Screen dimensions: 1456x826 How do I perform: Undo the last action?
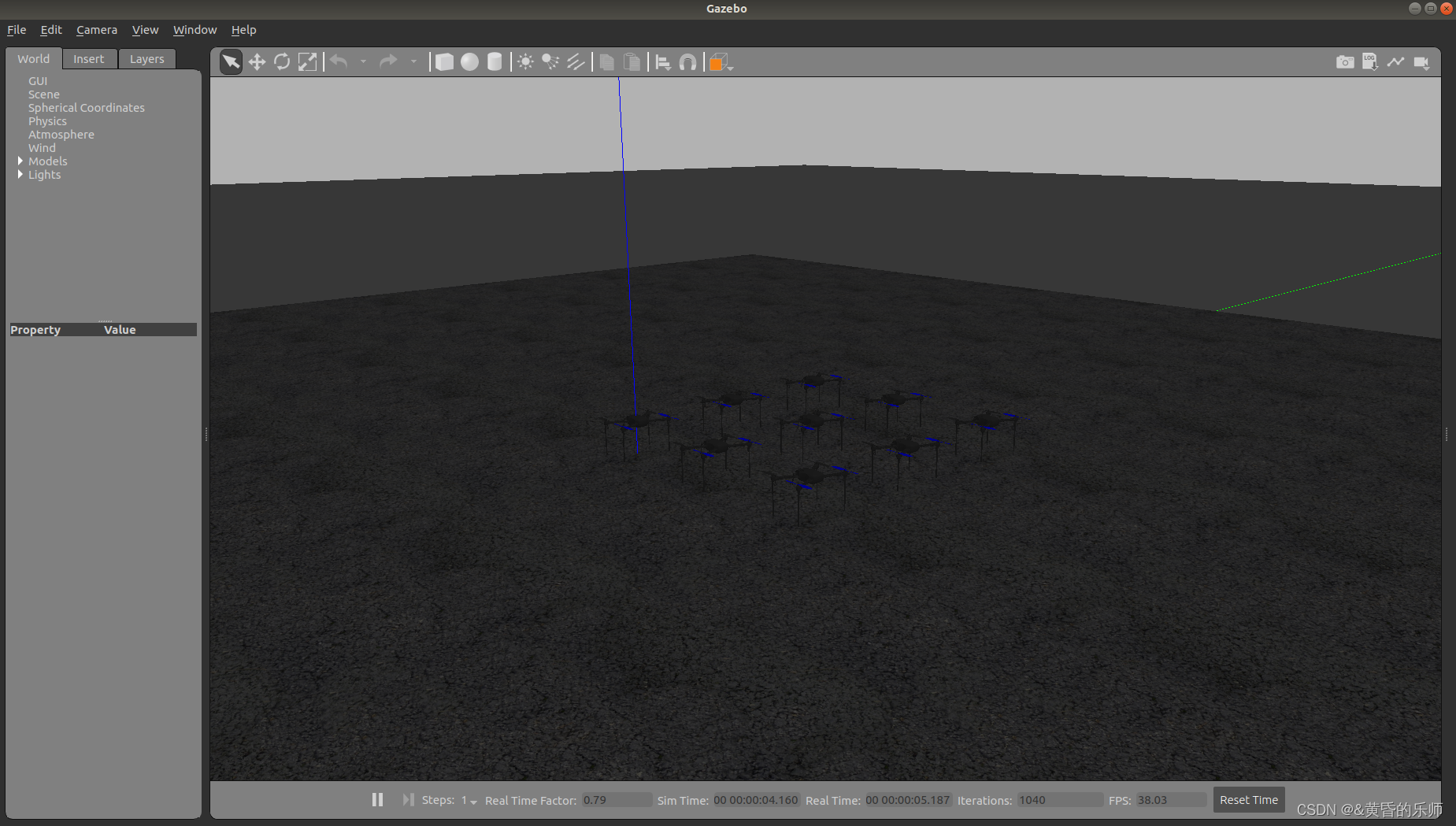click(339, 61)
